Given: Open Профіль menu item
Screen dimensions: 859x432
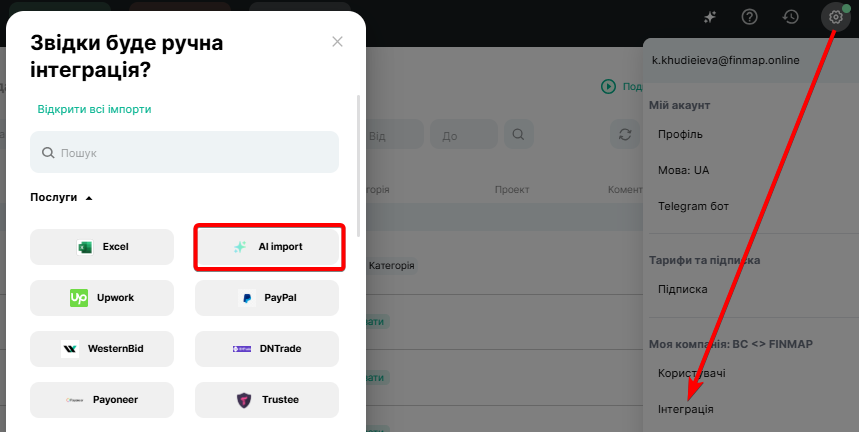Looking at the screenshot, I should click(680, 134).
